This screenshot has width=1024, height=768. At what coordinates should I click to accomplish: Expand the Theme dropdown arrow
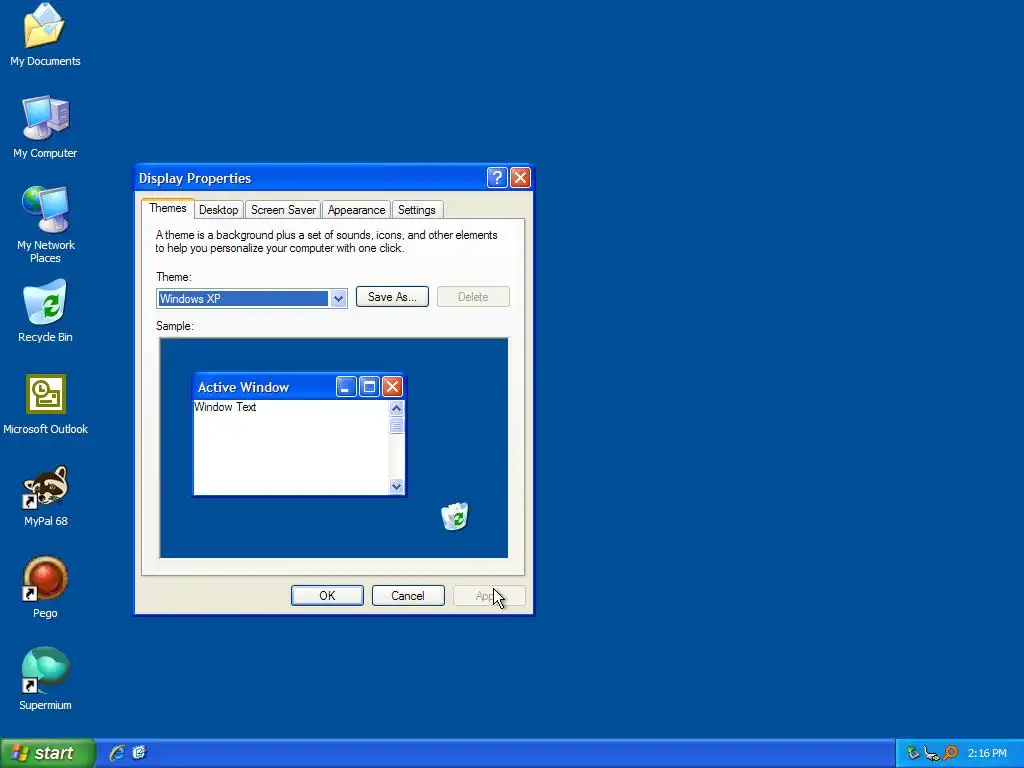(338, 298)
